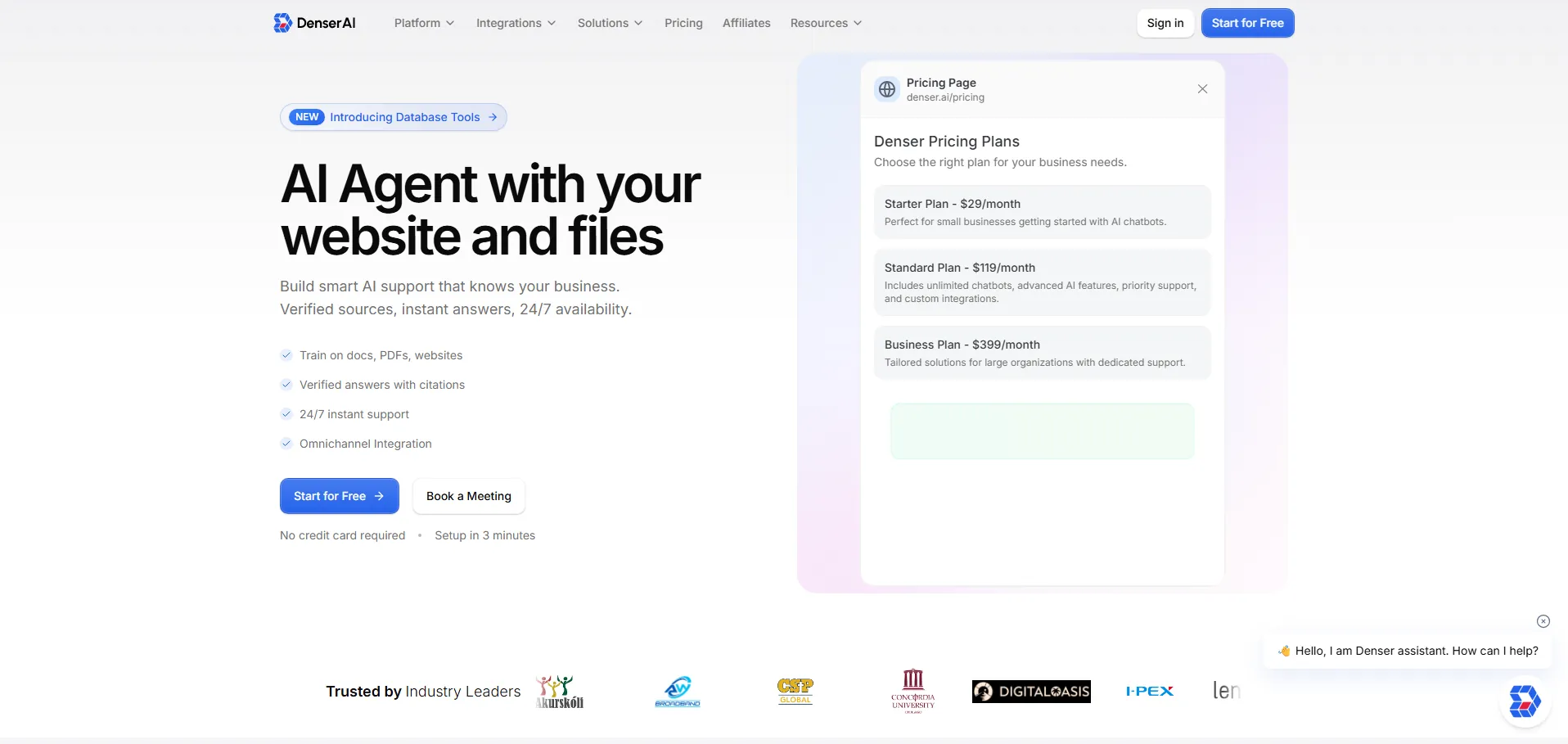
Task: Click the Akurskóli logo
Action: [x=560, y=692]
